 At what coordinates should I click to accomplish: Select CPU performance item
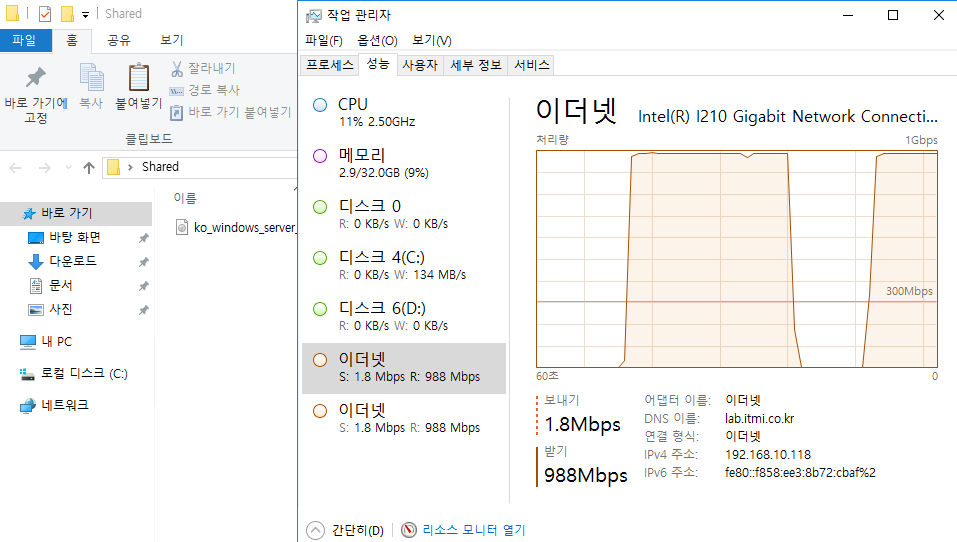point(404,112)
